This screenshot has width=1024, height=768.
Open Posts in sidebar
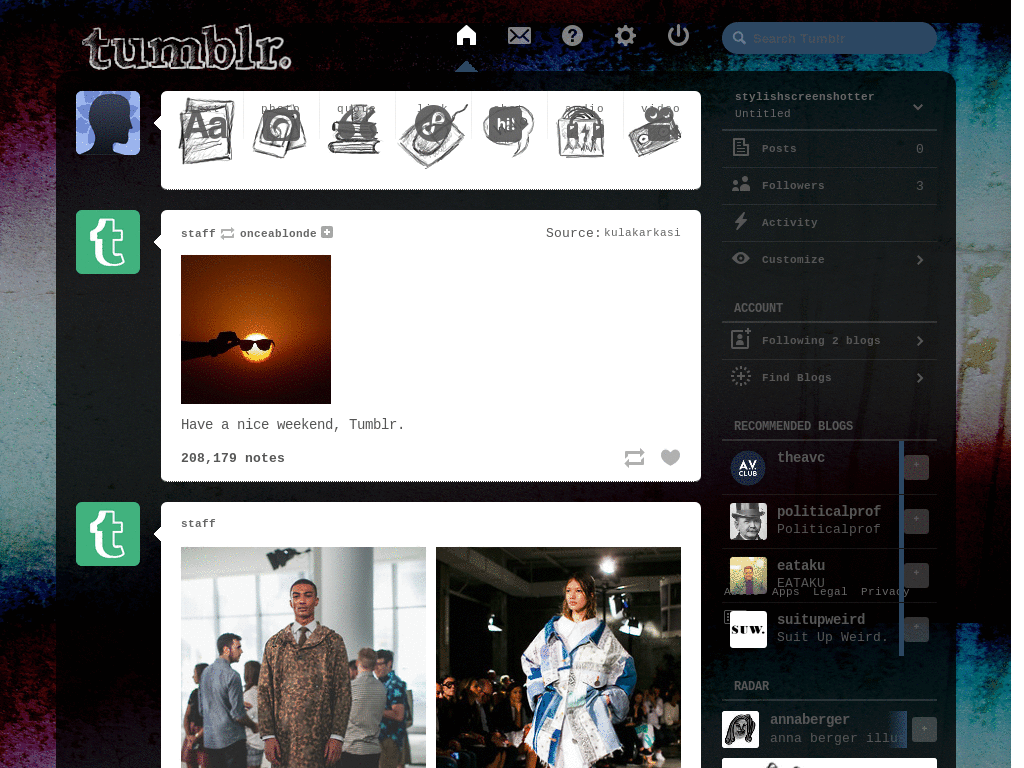829,149
